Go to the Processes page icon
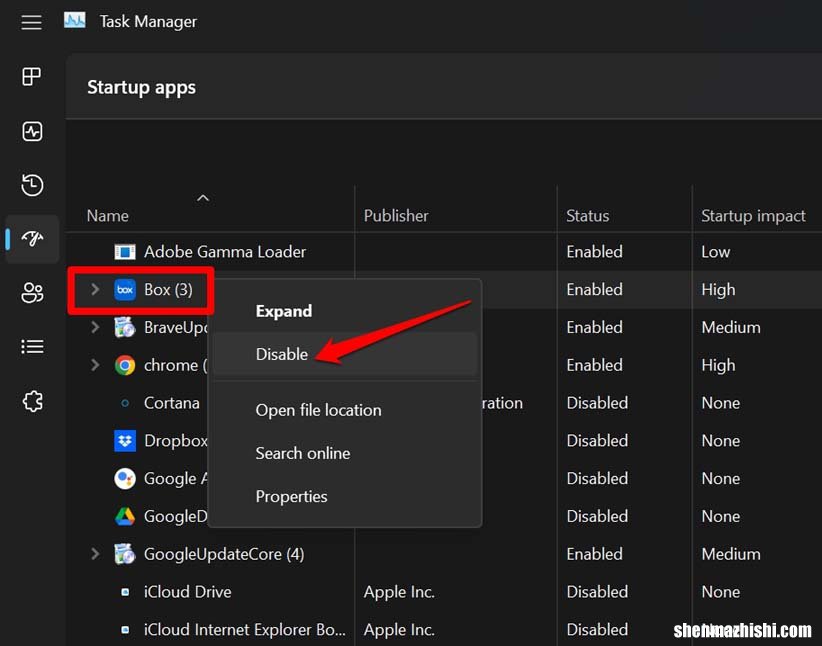 (x=32, y=77)
